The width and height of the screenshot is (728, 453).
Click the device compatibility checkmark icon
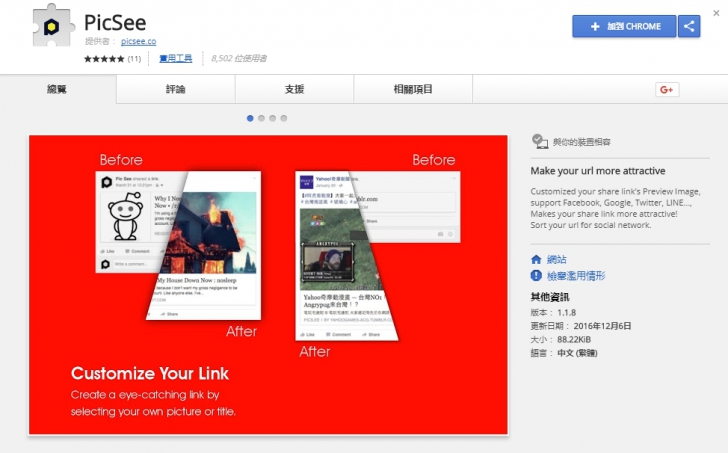point(540,142)
